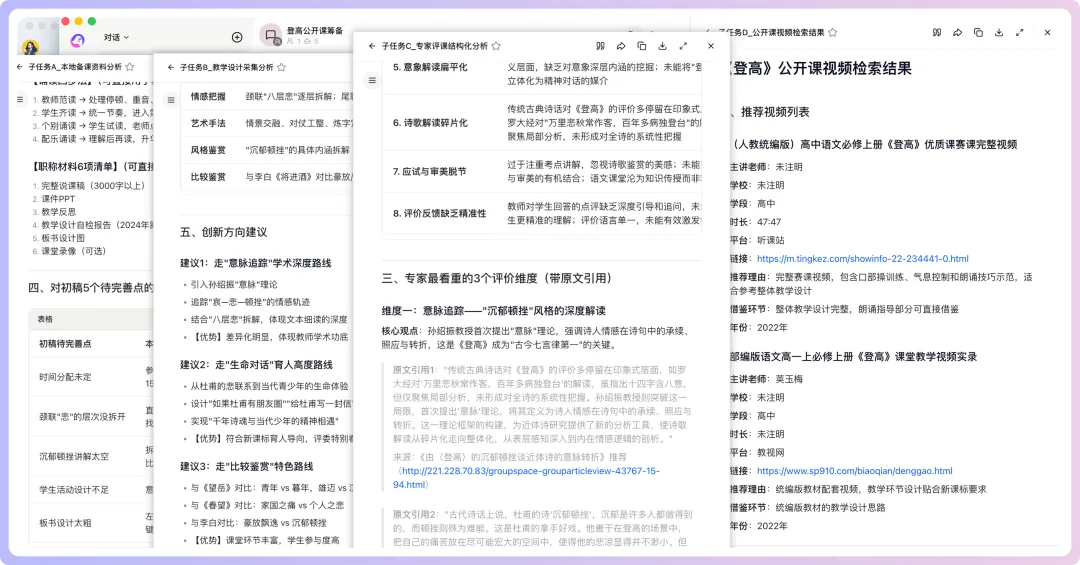Select the 时间分配未定 table cell
Viewport: 1080px width, 565px height.
tap(65, 378)
